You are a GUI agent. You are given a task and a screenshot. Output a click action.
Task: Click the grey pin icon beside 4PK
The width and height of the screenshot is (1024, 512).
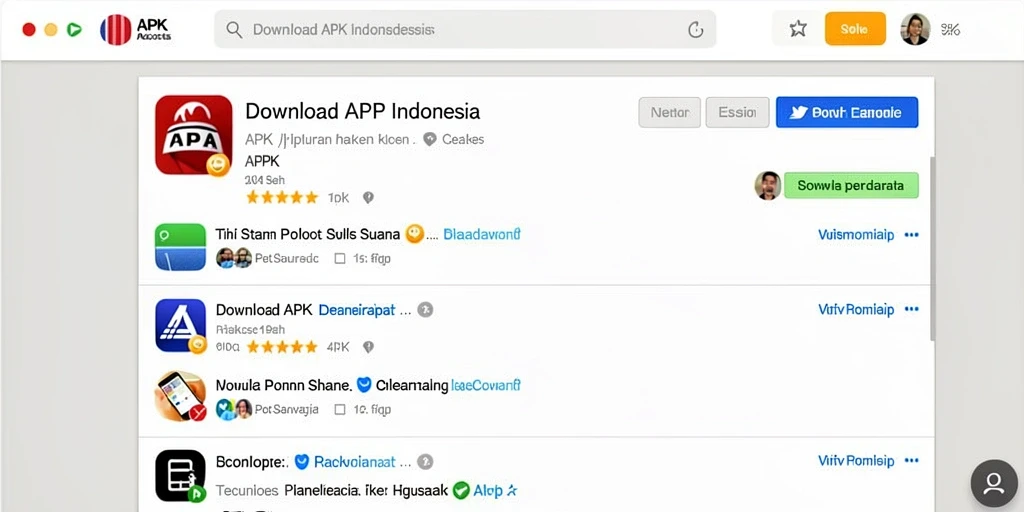pos(368,347)
